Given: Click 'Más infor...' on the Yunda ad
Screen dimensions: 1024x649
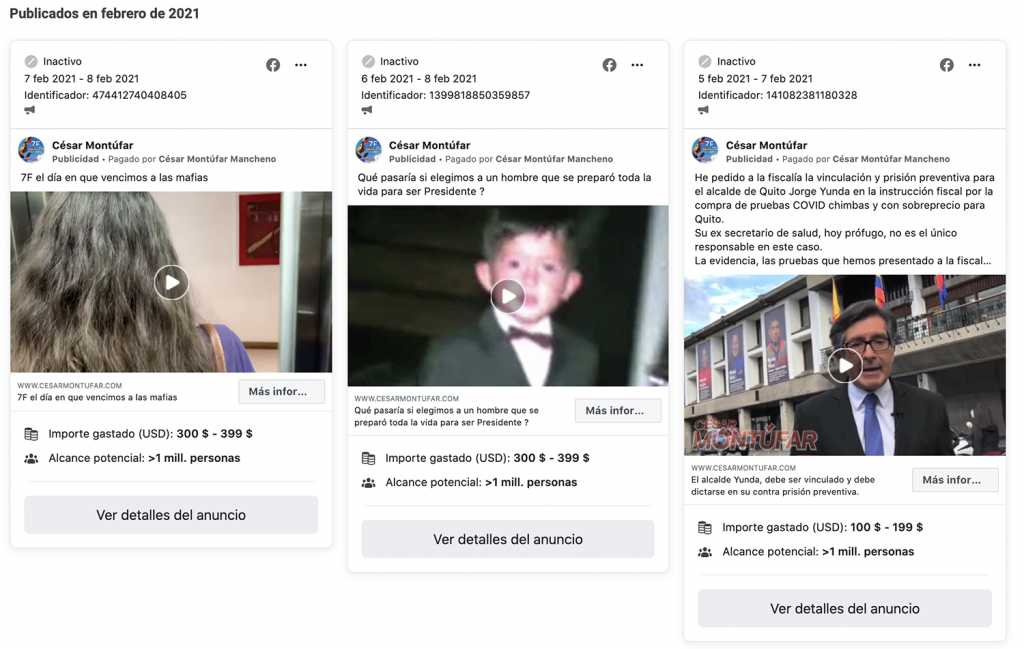Looking at the screenshot, I should pyautogui.click(x=954, y=480).
